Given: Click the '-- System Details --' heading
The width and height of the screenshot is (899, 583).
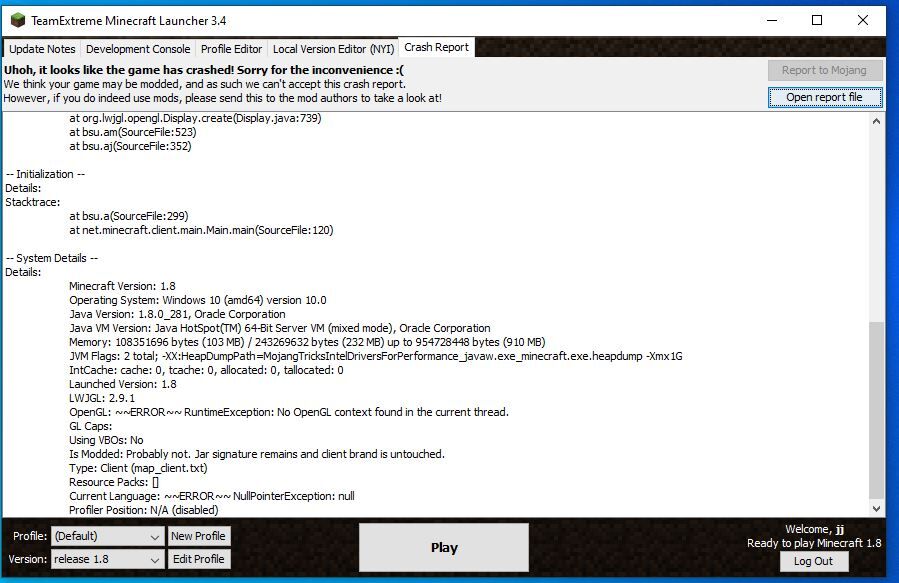Looking at the screenshot, I should [x=52, y=258].
